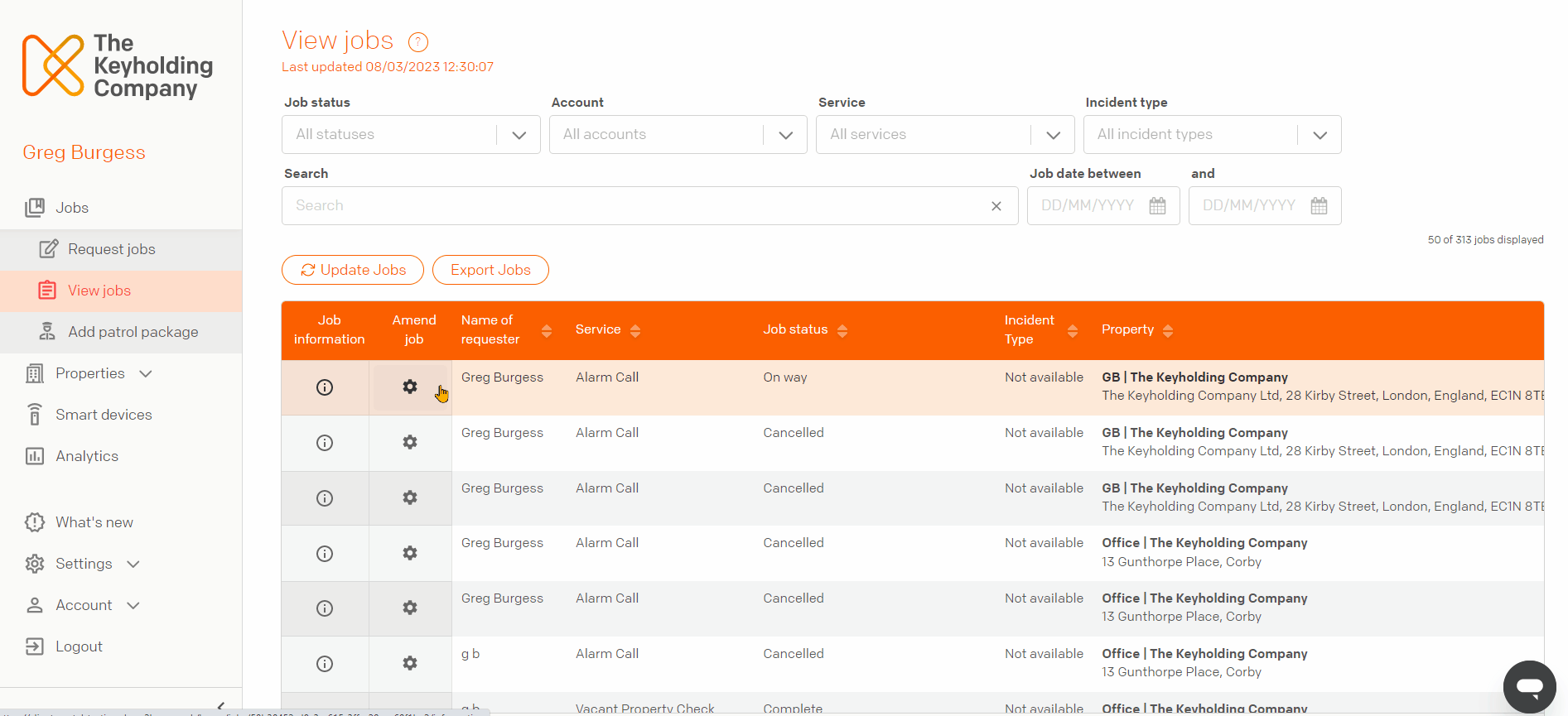Clear the search field with the X icon

pyautogui.click(x=996, y=206)
